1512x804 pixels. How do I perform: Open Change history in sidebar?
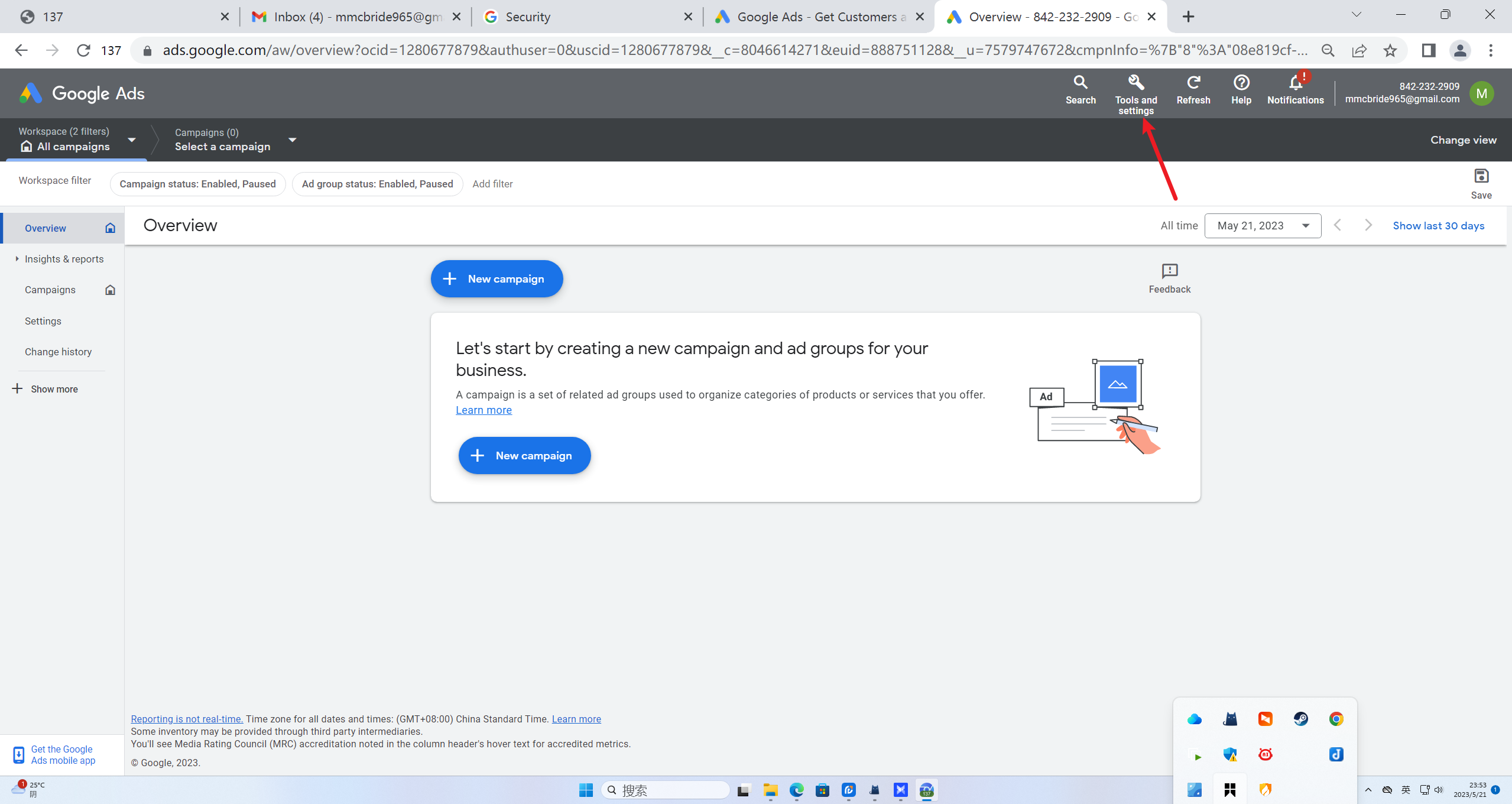[x=58, y=352]
